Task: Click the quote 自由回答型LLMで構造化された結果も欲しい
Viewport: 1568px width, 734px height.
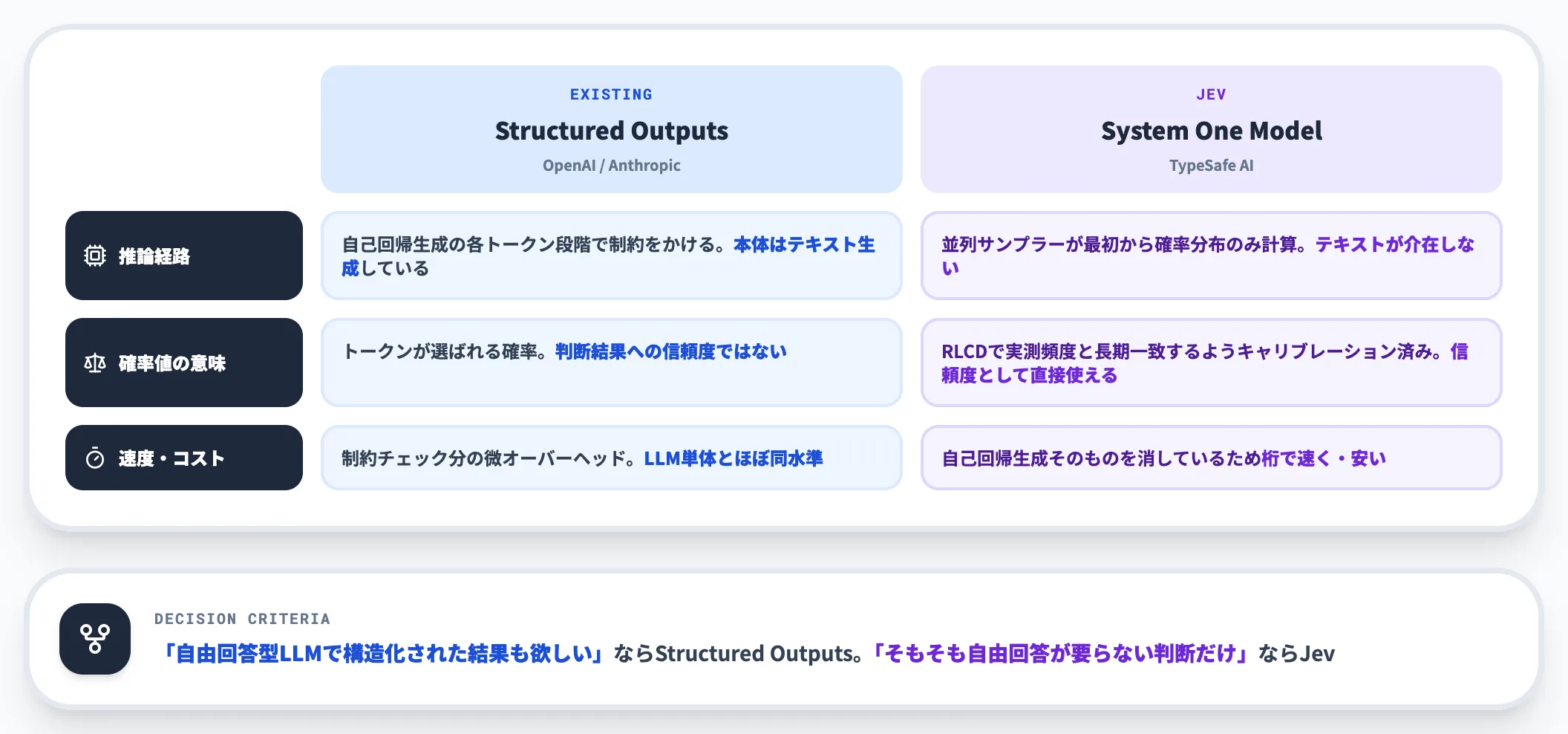Action: pos(383,654)
